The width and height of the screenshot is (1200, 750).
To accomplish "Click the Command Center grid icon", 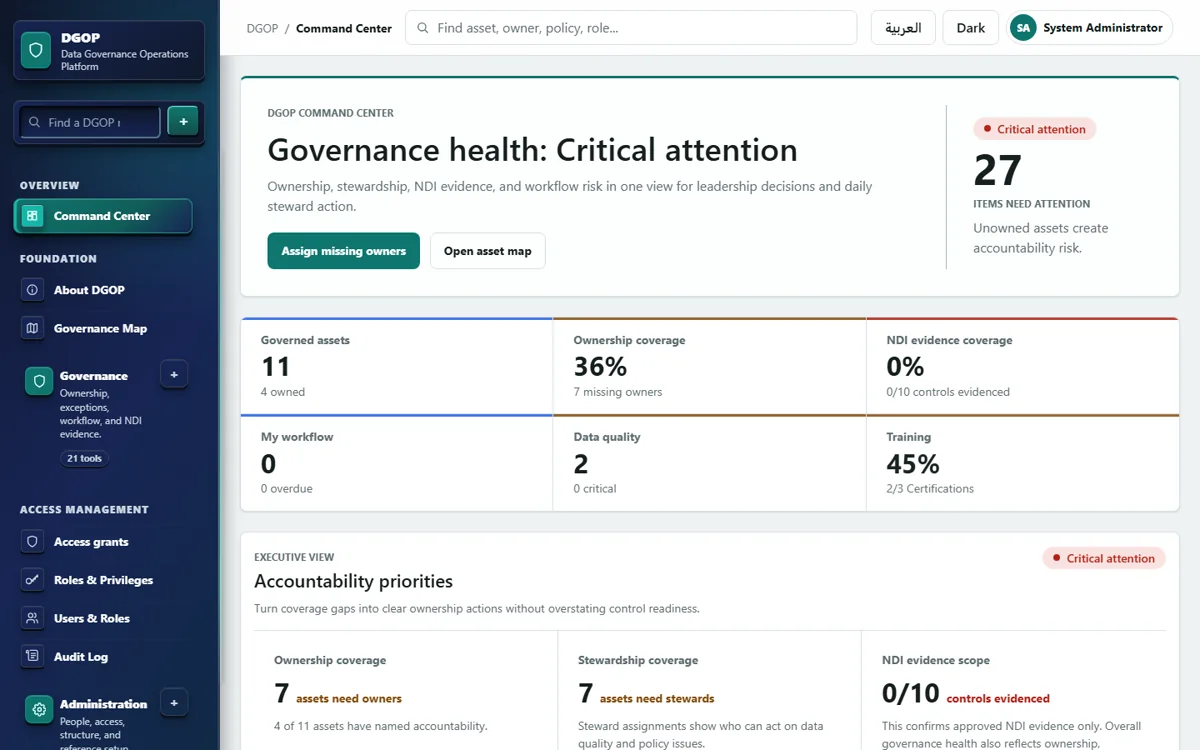I will pos(32,216).
